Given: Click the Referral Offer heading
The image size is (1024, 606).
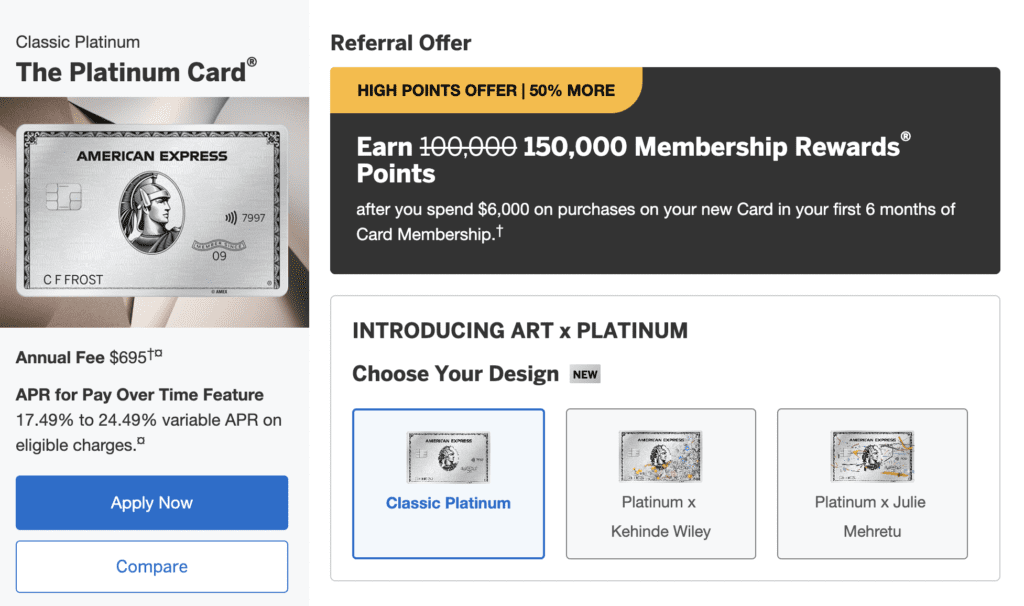Looking at the screenshot, I should (x=401, y=43).
